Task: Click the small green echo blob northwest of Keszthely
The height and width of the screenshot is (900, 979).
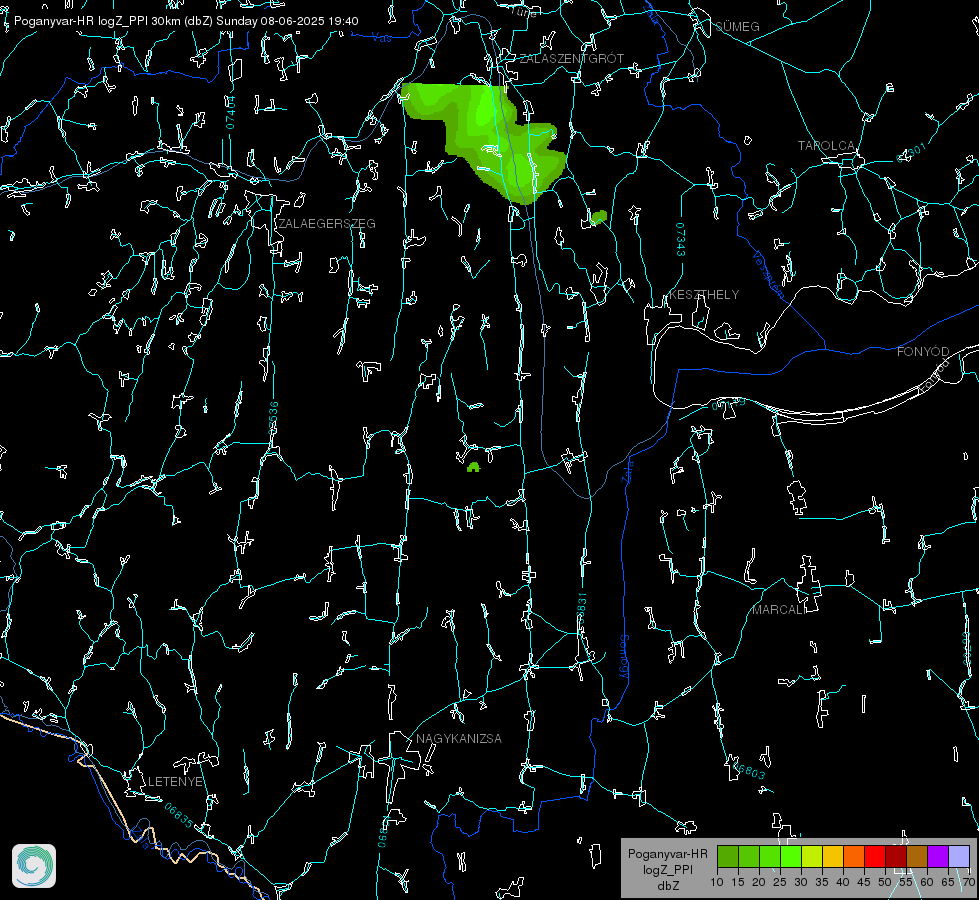Action: [599, 217]
